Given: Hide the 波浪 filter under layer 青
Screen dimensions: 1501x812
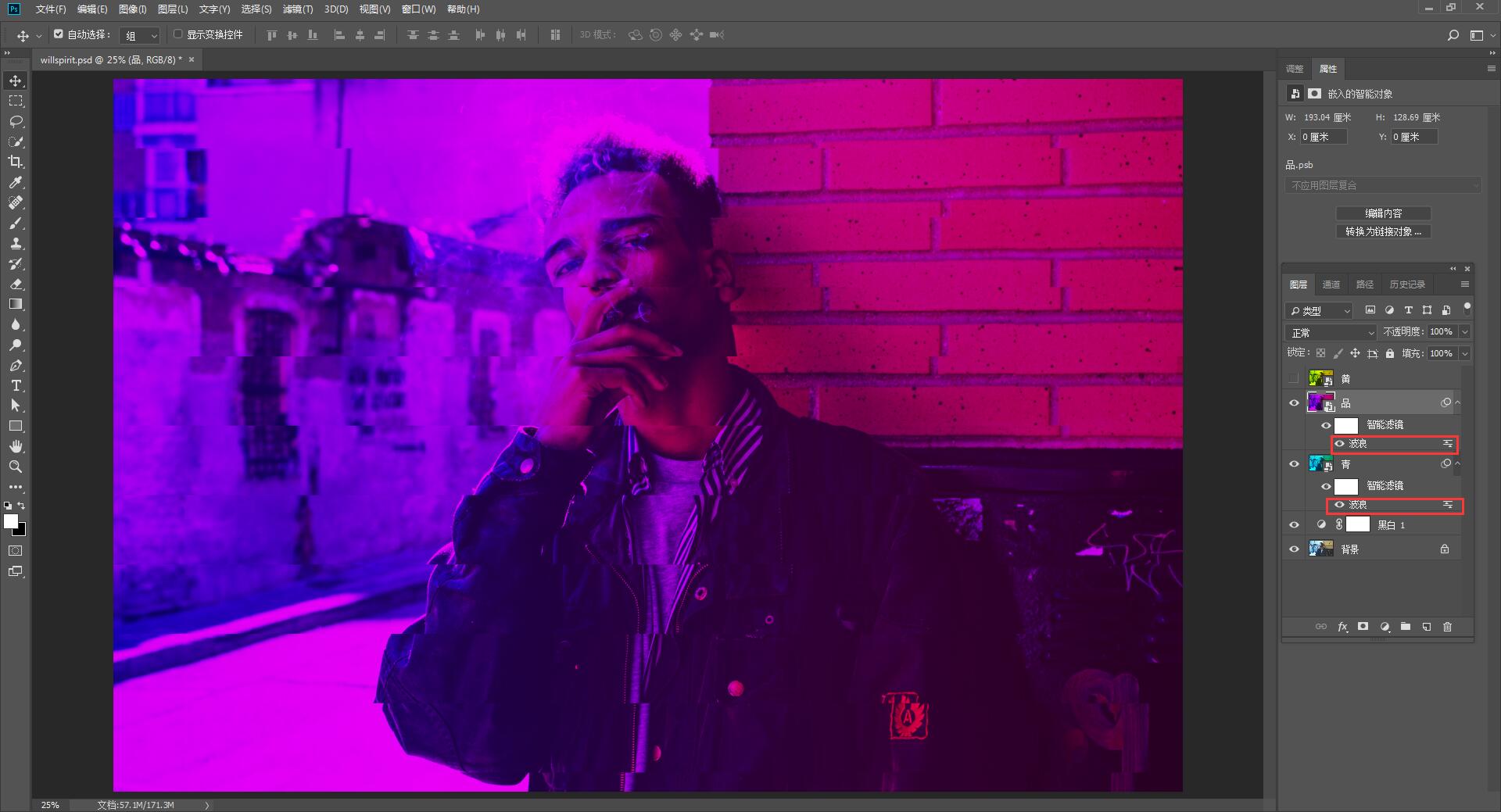Looking at the screenshot, I should point(1339,505).
